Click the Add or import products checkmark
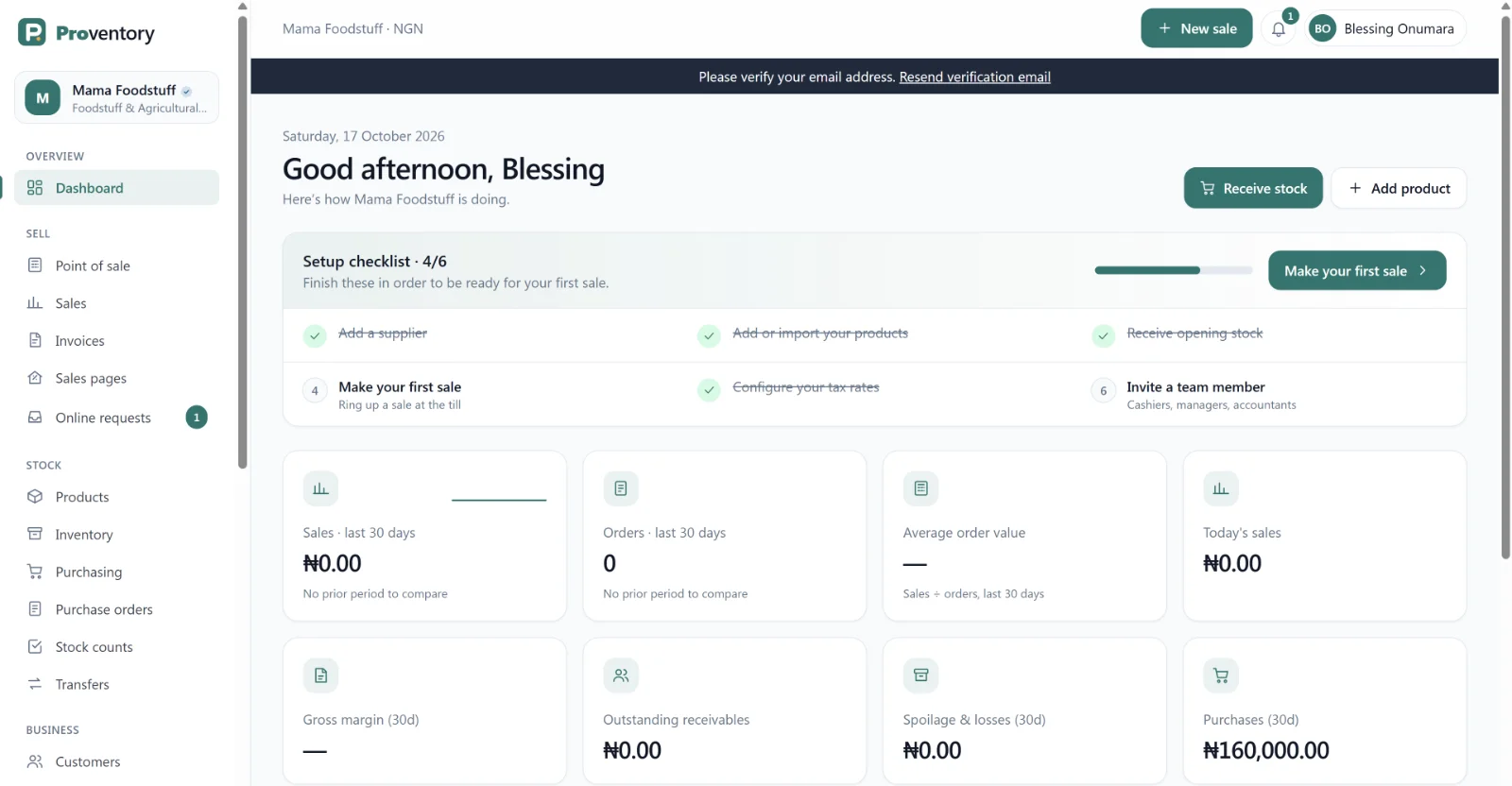 click(x=709, y=335)
